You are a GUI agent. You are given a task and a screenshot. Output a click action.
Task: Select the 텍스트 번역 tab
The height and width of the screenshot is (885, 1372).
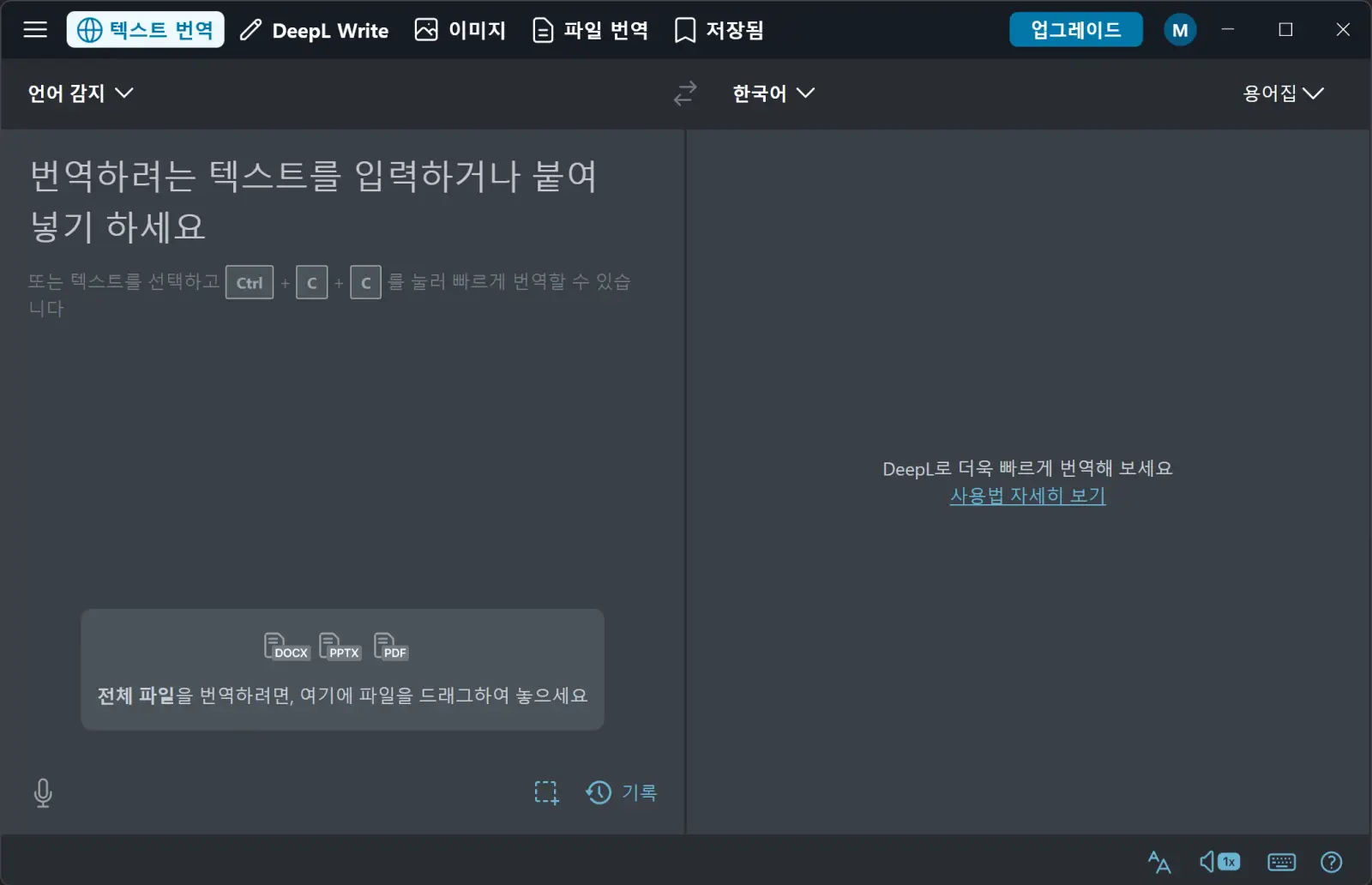(x=146, y=30)
